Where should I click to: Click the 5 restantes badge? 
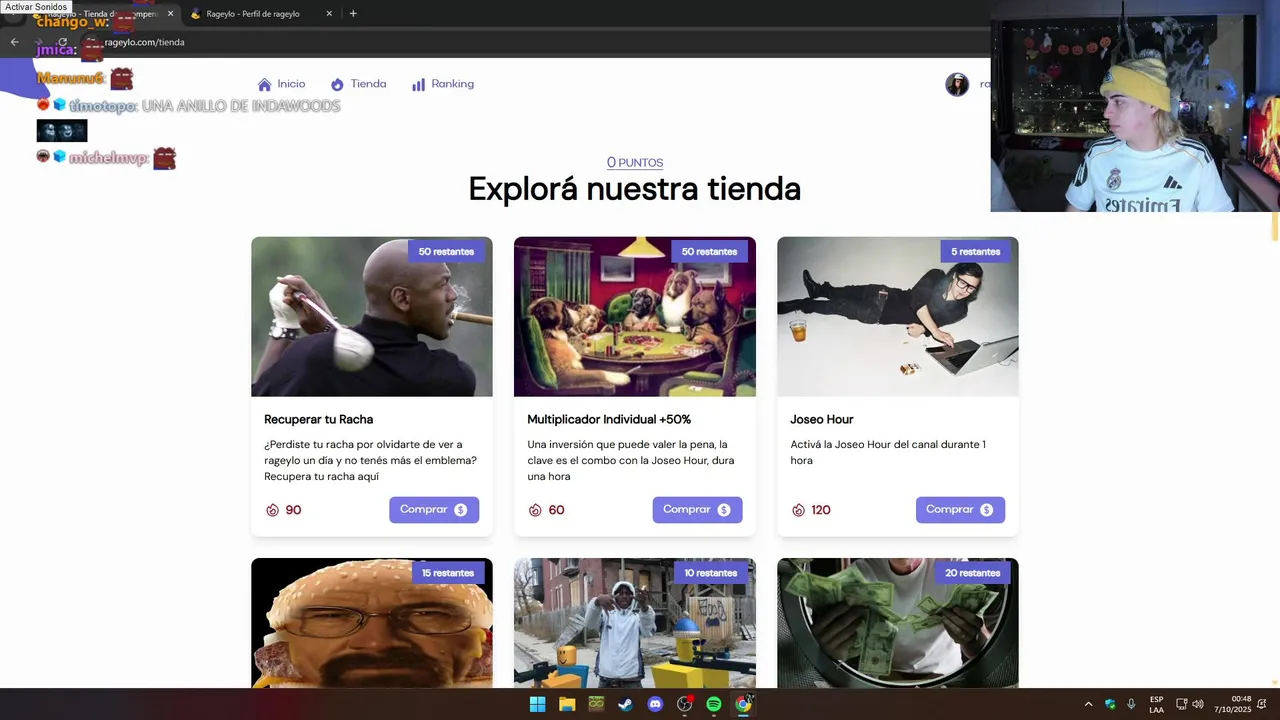coord(975,252)
